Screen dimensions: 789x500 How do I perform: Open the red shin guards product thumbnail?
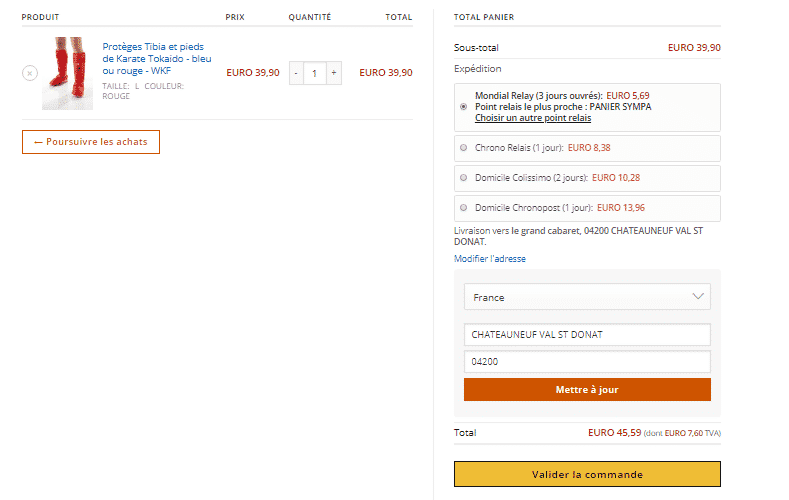point(67,73)
